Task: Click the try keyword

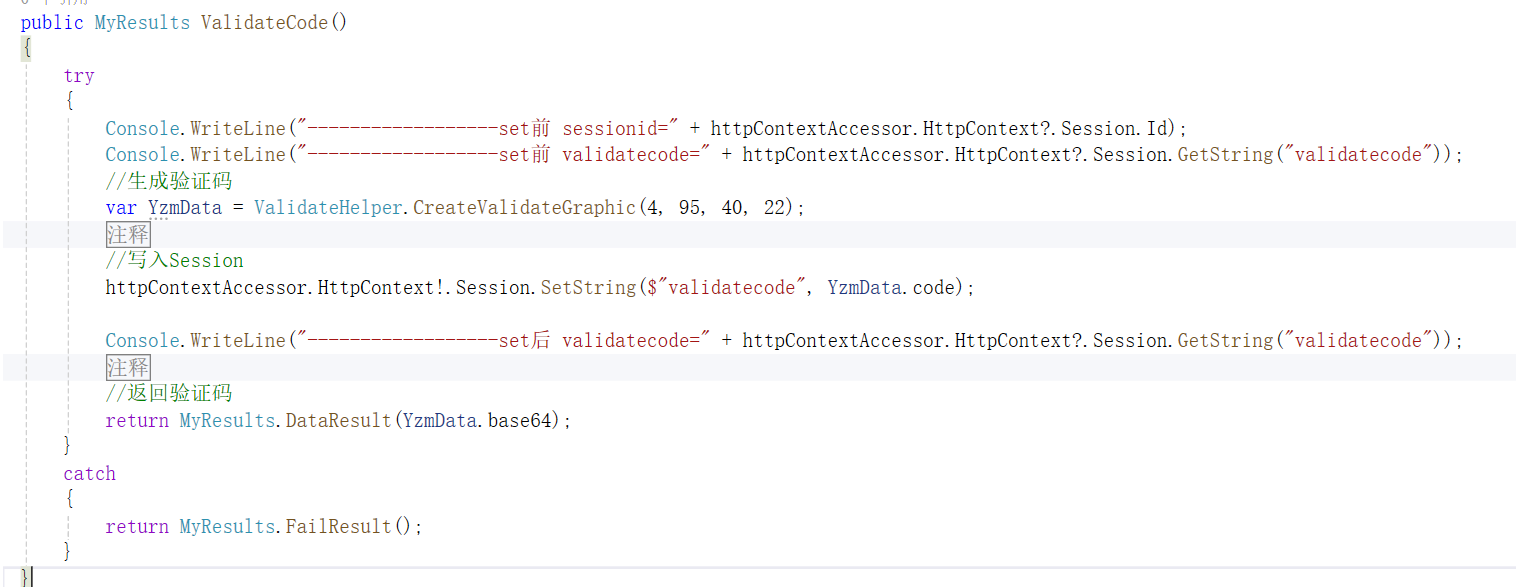Action: point(79,76)
